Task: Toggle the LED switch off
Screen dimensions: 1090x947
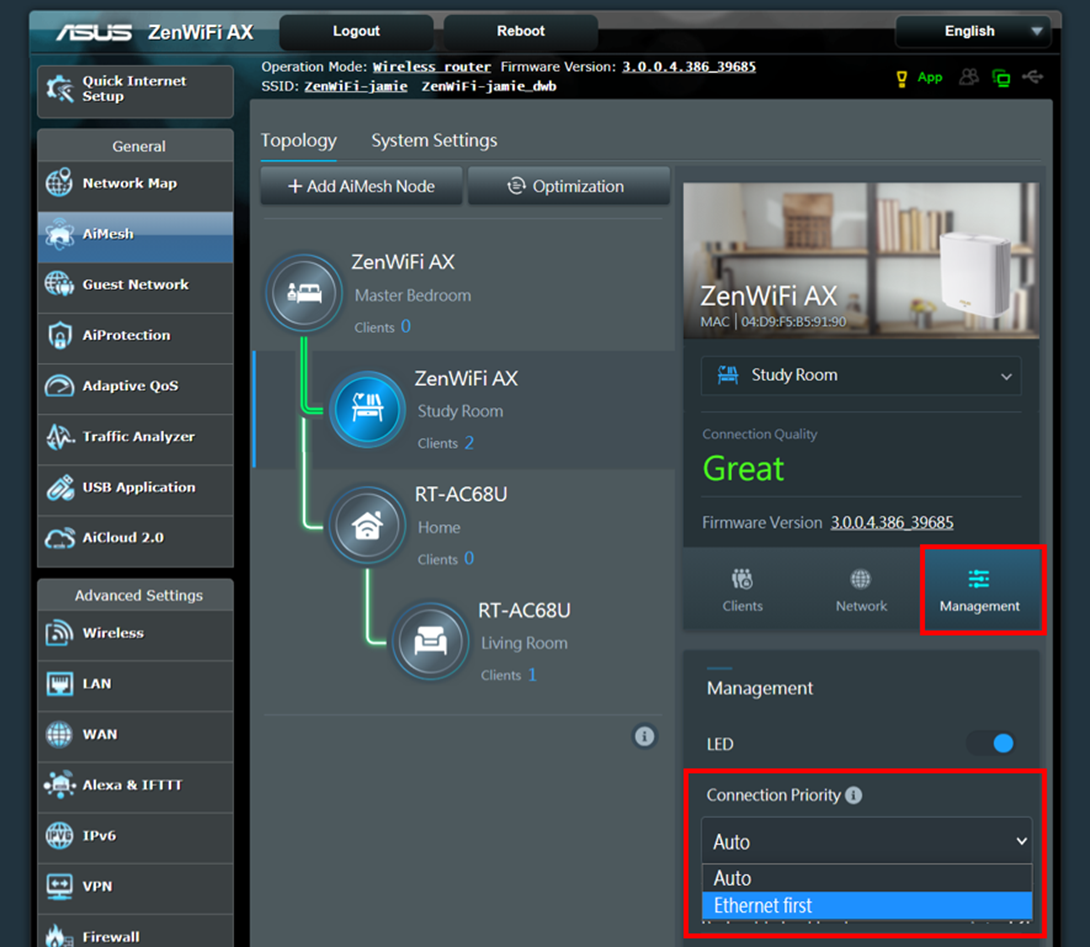Action: pos(993,743)
